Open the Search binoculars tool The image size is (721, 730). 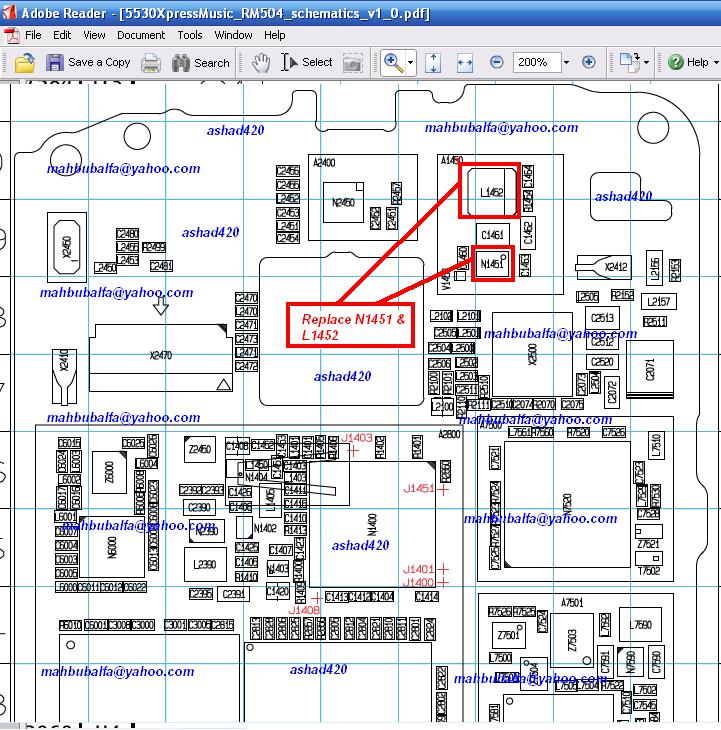pos(200,63)
